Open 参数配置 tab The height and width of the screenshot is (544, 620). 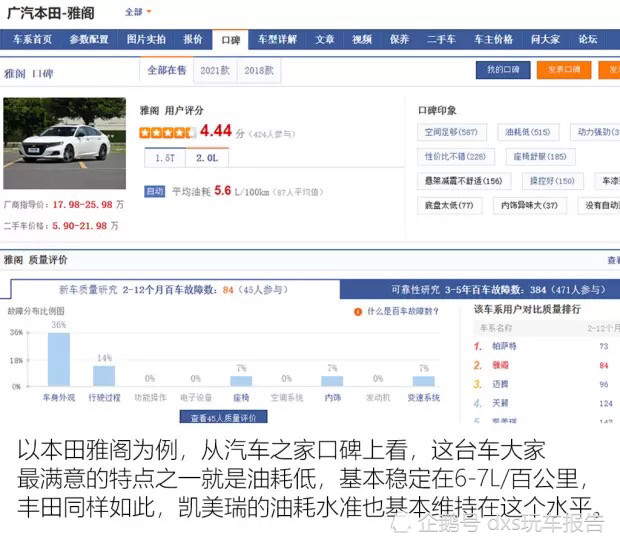89,40
